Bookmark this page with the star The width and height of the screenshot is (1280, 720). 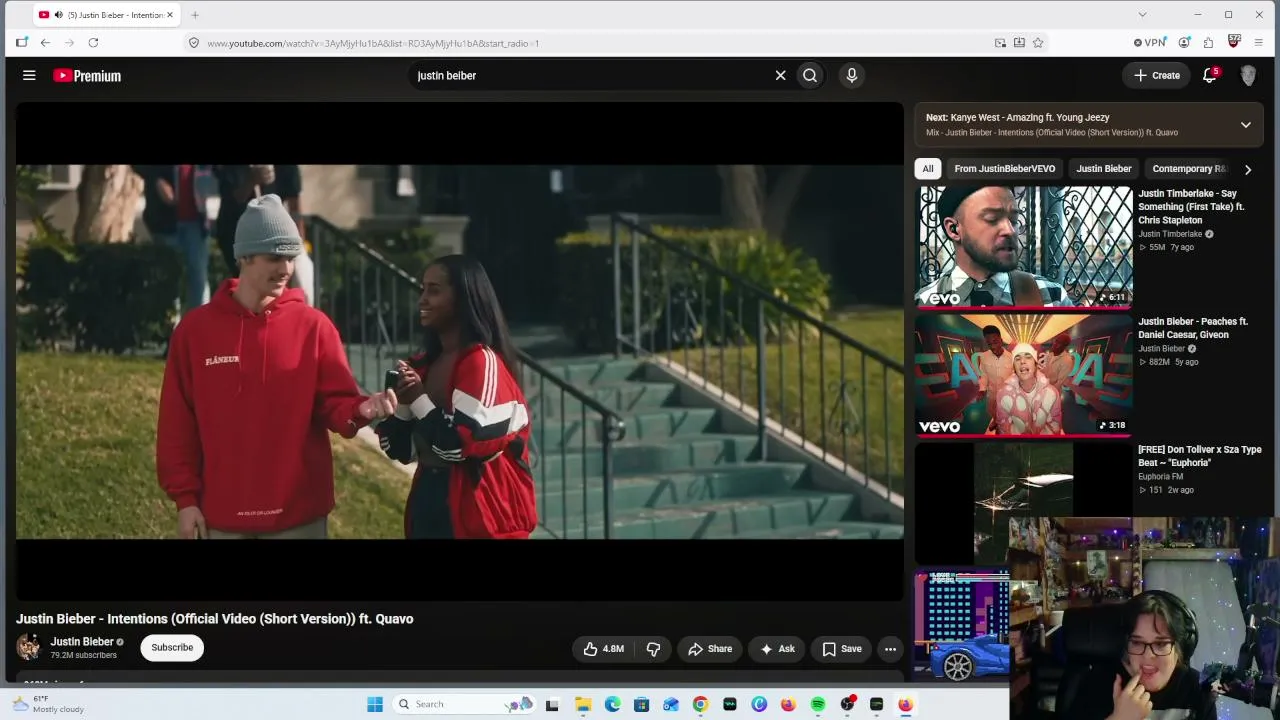pyautogui.click(x=1038, y=43)
